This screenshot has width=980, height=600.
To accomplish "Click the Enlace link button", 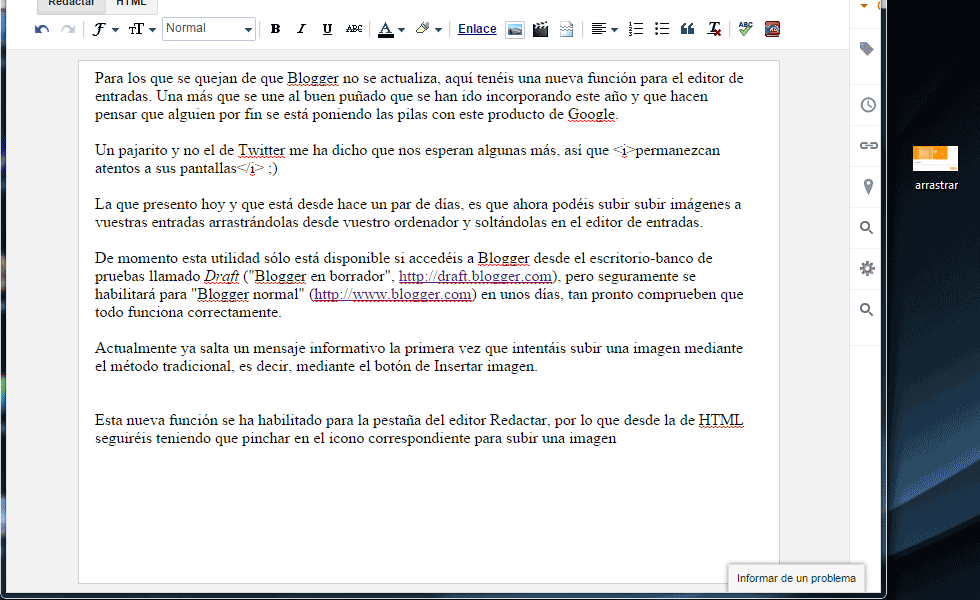I will point(477,29).
